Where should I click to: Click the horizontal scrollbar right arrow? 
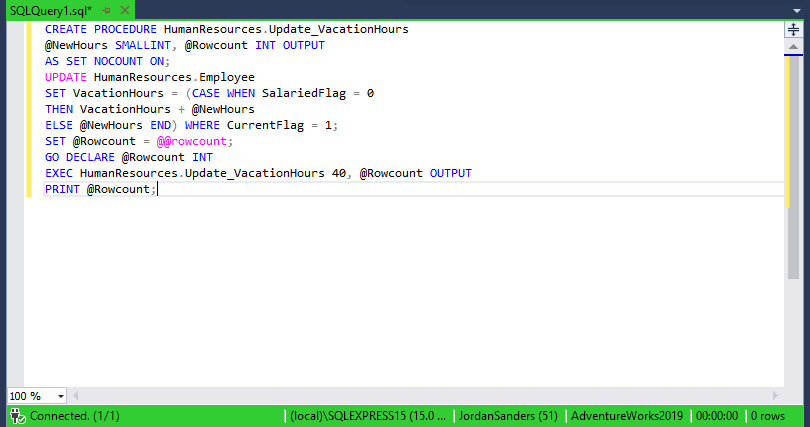pos(775,396)
